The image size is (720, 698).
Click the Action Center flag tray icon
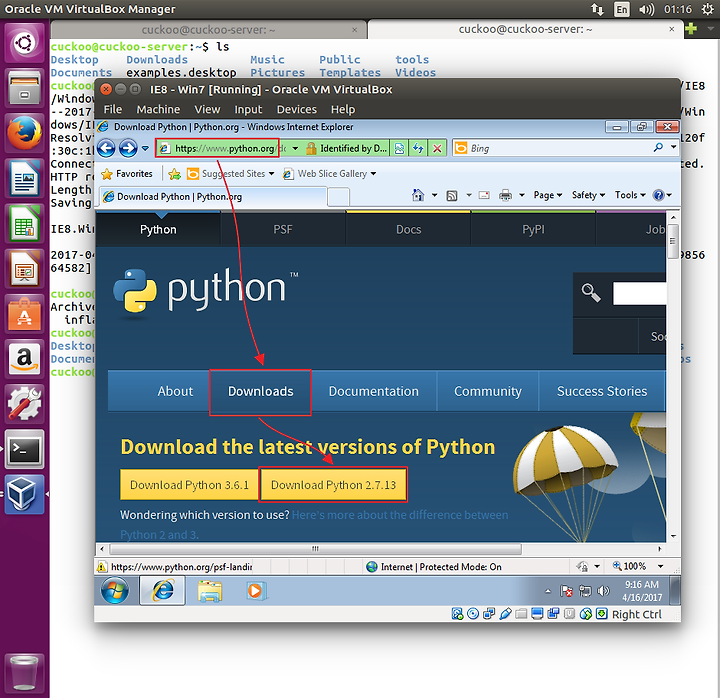(566, 591)
